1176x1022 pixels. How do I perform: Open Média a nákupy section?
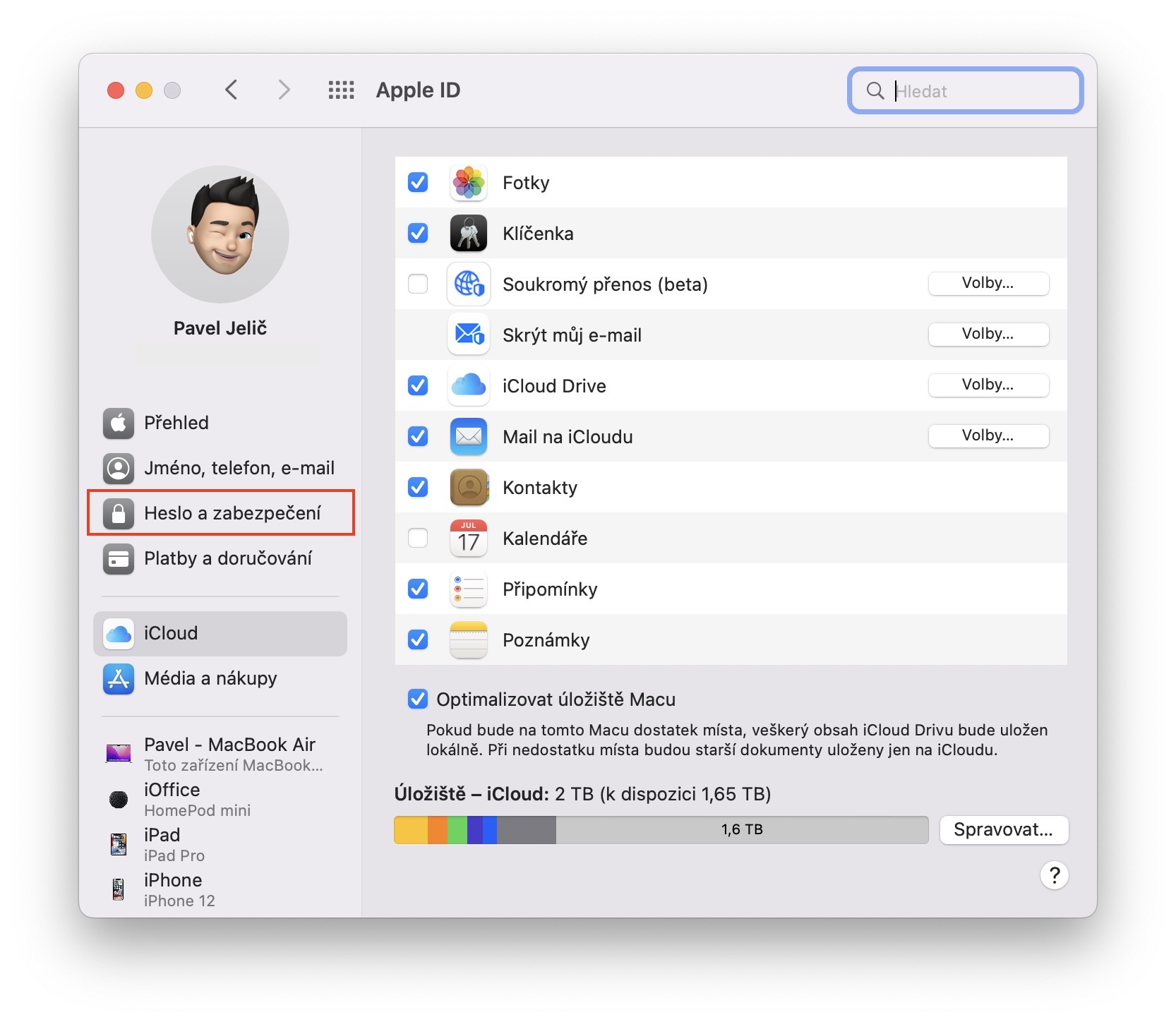(220, 679)
